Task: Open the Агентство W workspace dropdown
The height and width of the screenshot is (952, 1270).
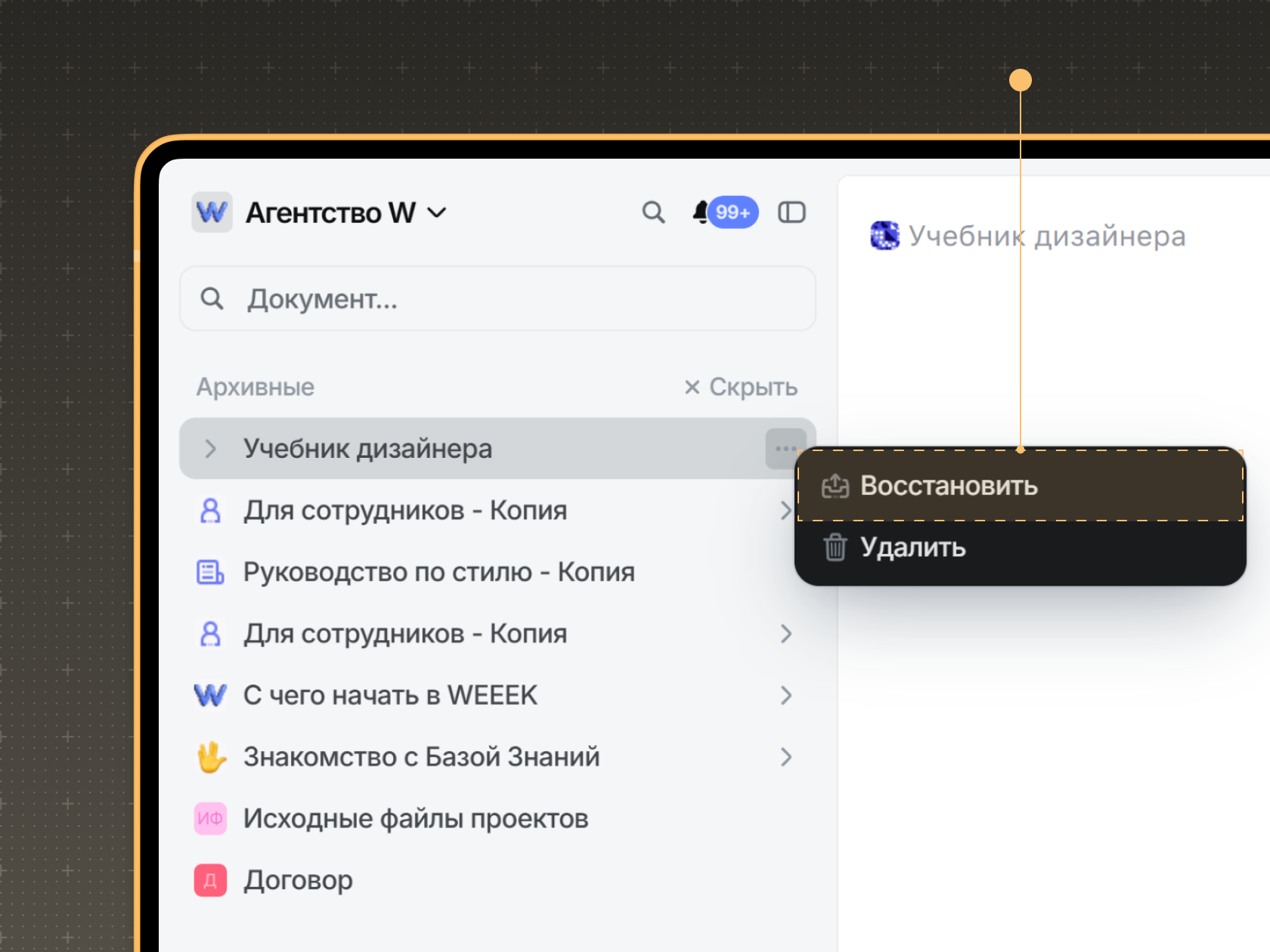Action: (x=437, y=213)
